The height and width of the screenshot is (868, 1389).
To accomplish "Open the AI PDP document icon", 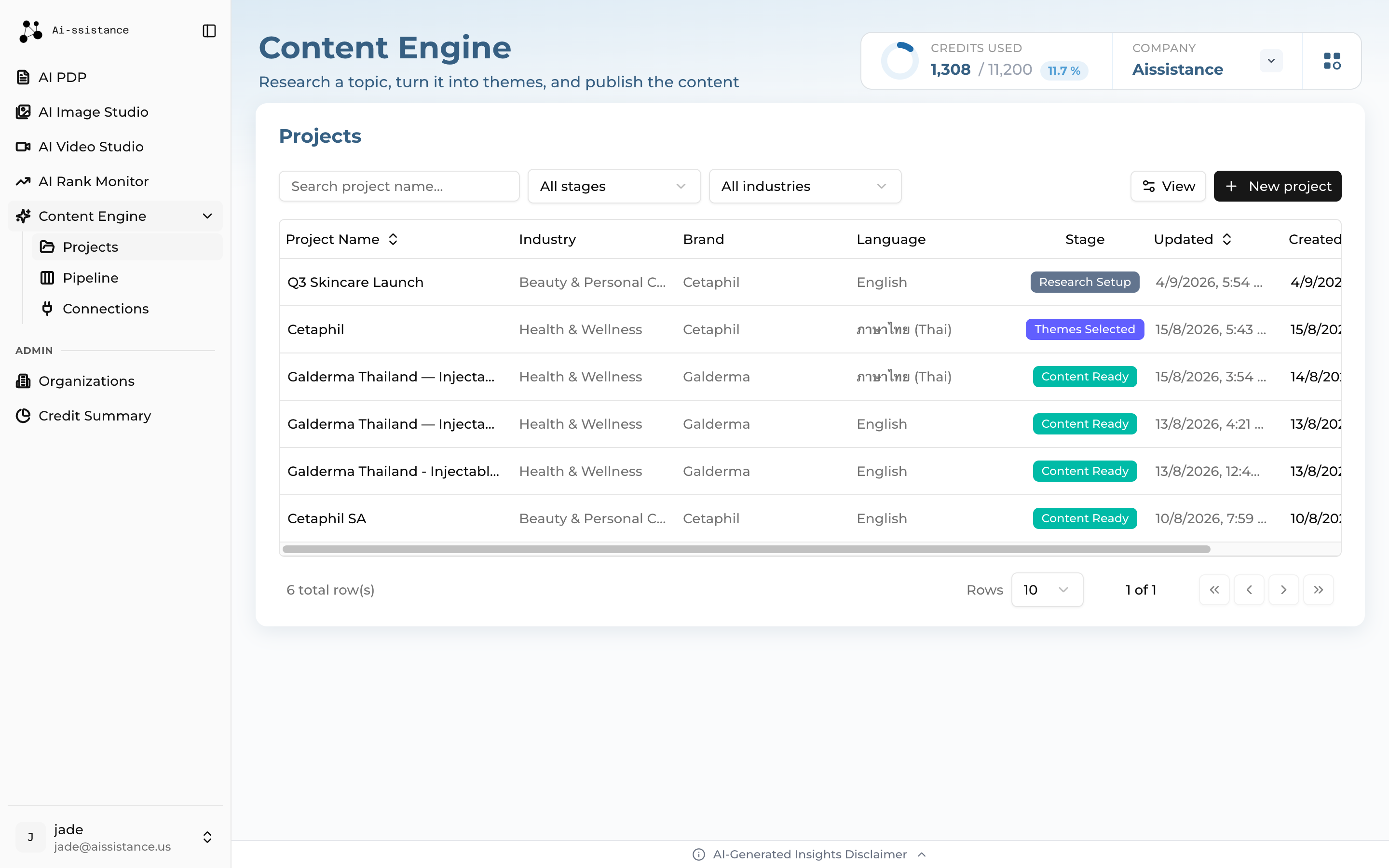I will 23,77.
